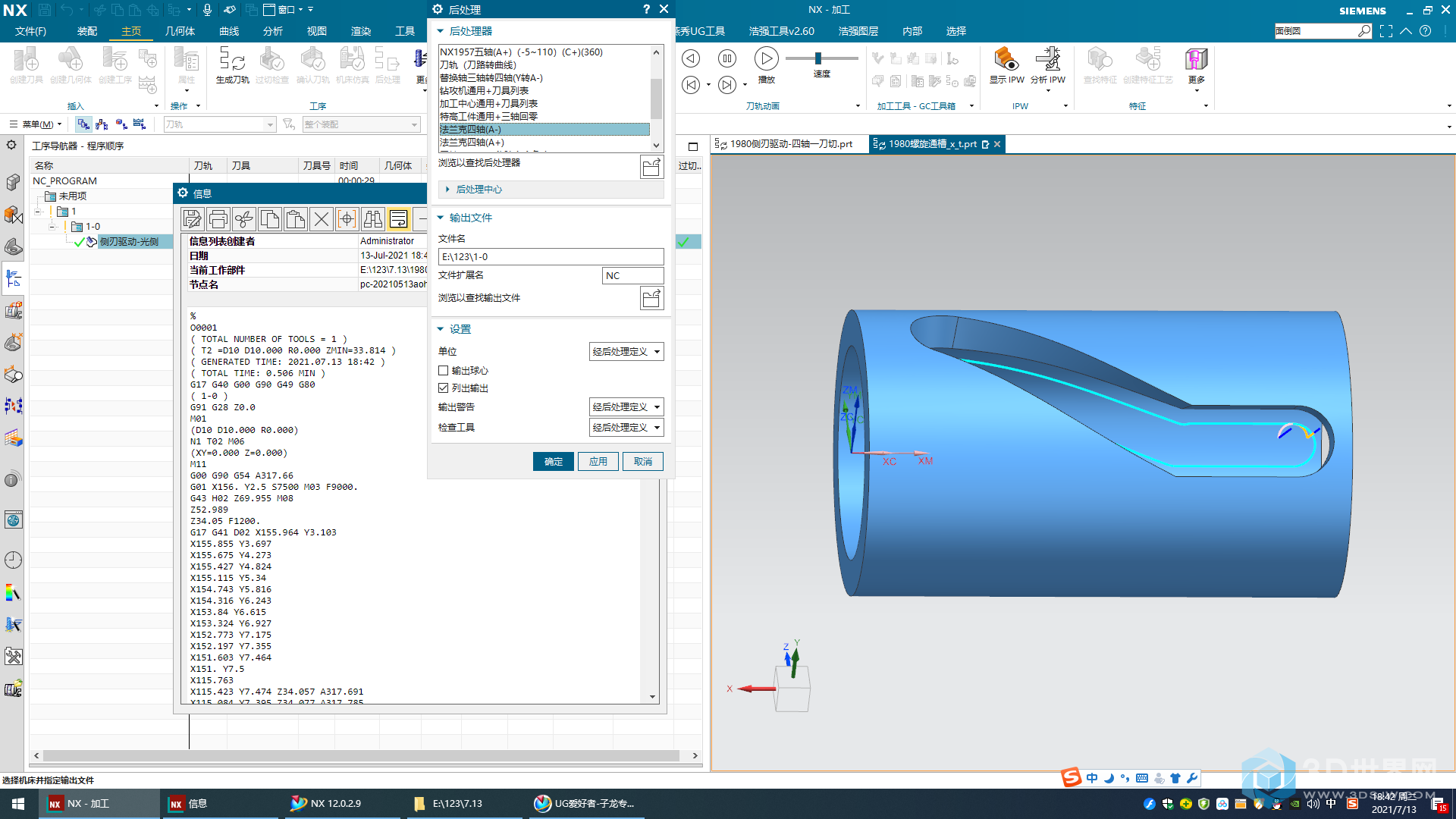Click the Info window's bracketed-target icon
1456x819 pixels.
point(347,219)
